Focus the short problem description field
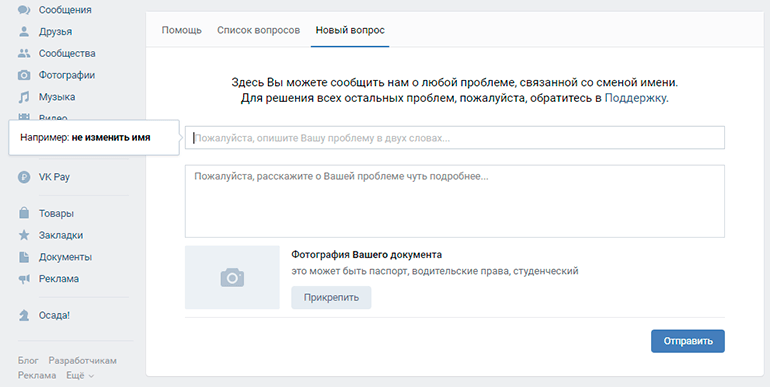The width and height of the screenshot is (770, 387). [455, 138]
